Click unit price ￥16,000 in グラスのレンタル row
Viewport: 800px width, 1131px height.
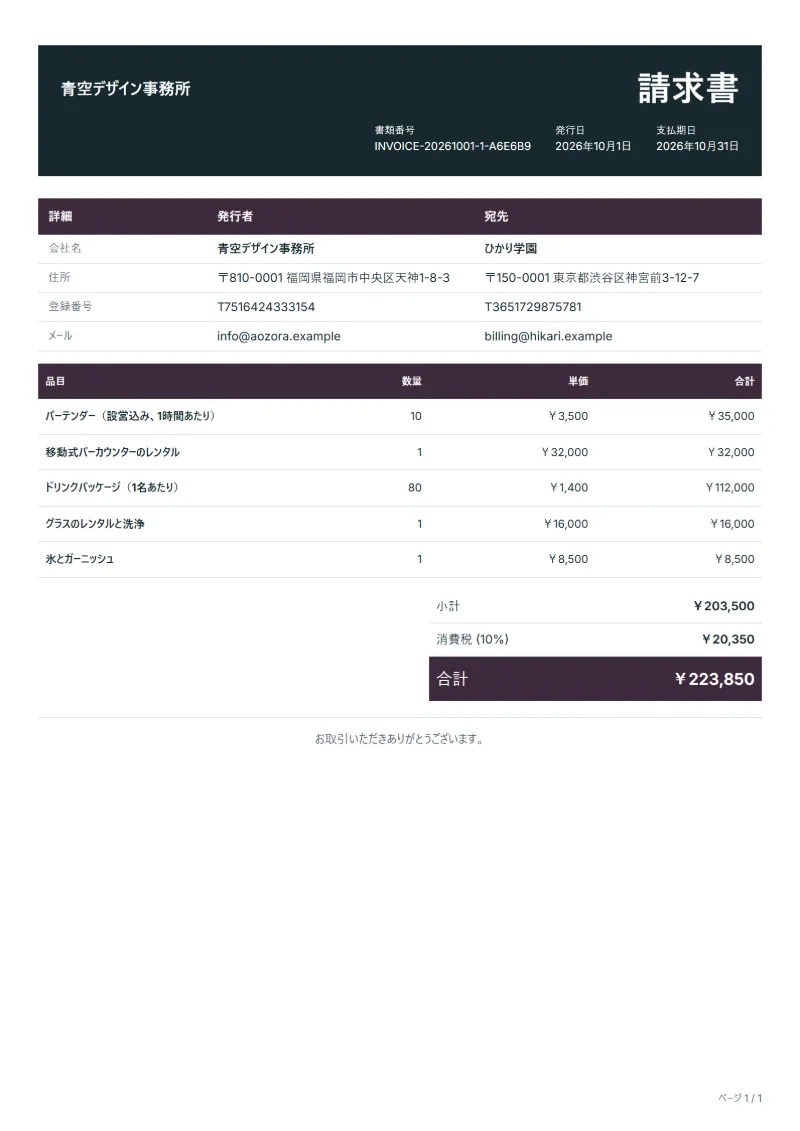click(566, 524)
